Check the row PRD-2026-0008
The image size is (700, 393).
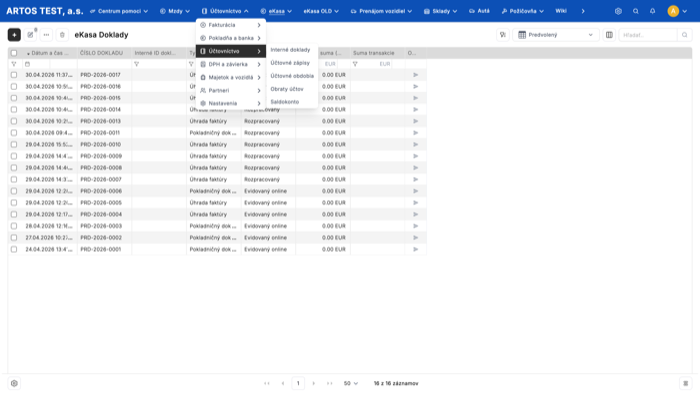coord(14,167)
